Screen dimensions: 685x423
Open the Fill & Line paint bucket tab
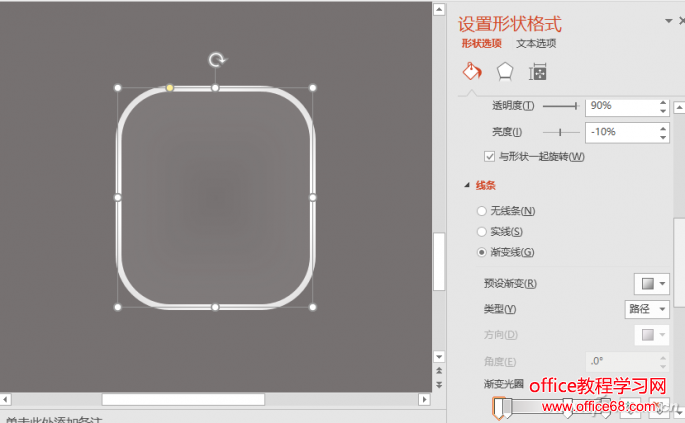tap(472, 71)
